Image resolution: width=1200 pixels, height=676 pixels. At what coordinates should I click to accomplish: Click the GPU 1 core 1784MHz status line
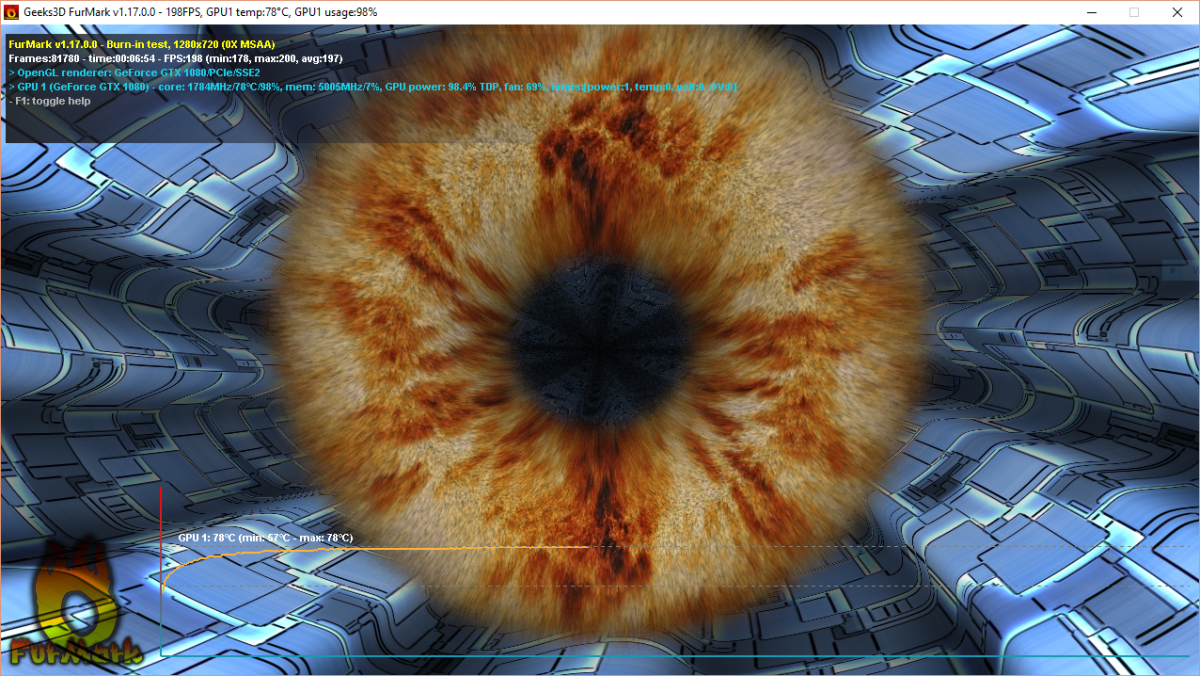[372, 87]
